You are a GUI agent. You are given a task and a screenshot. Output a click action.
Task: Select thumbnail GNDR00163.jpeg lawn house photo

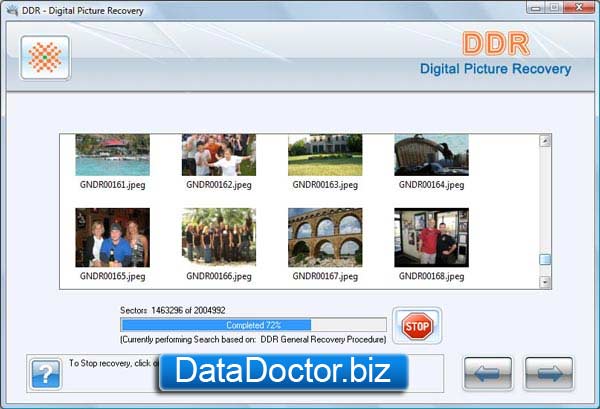tap(325, 155)
